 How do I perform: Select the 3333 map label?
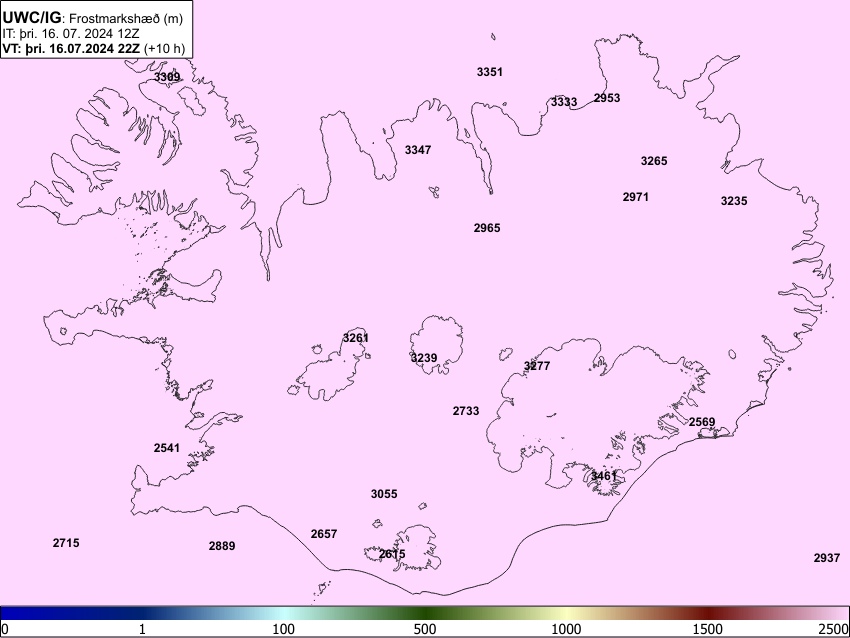pos(564,102)
